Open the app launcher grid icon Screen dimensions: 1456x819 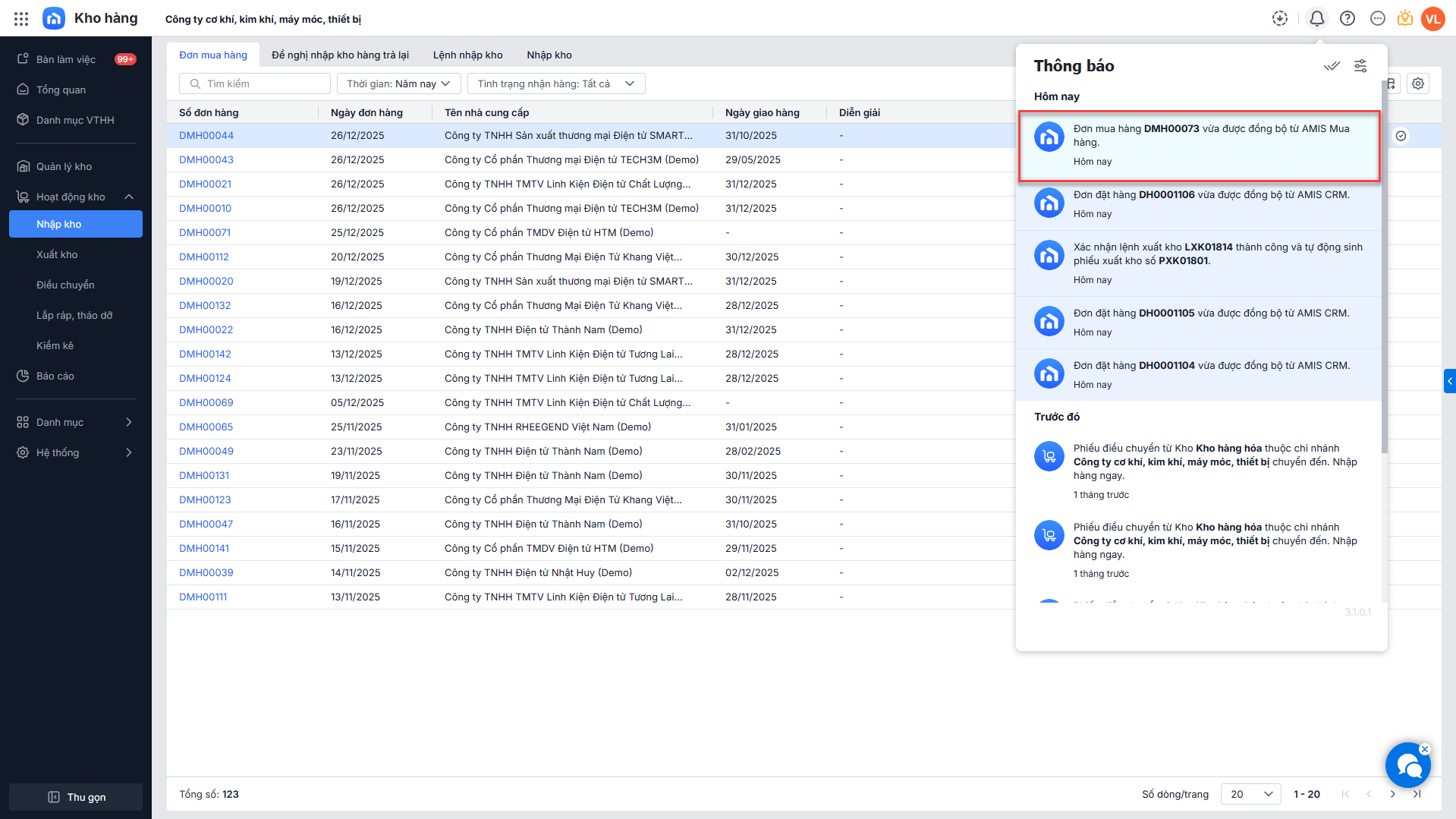21,19
